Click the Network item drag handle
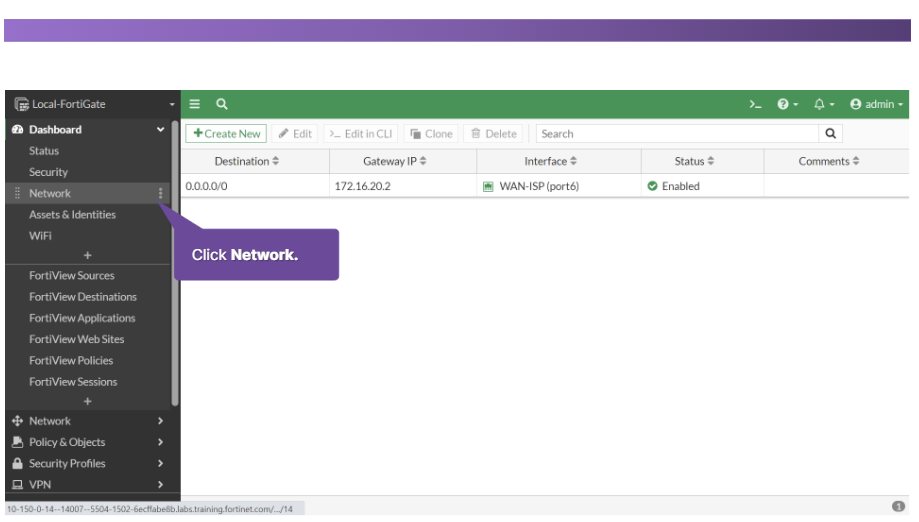919x522 pixels. tap(17, 193)
